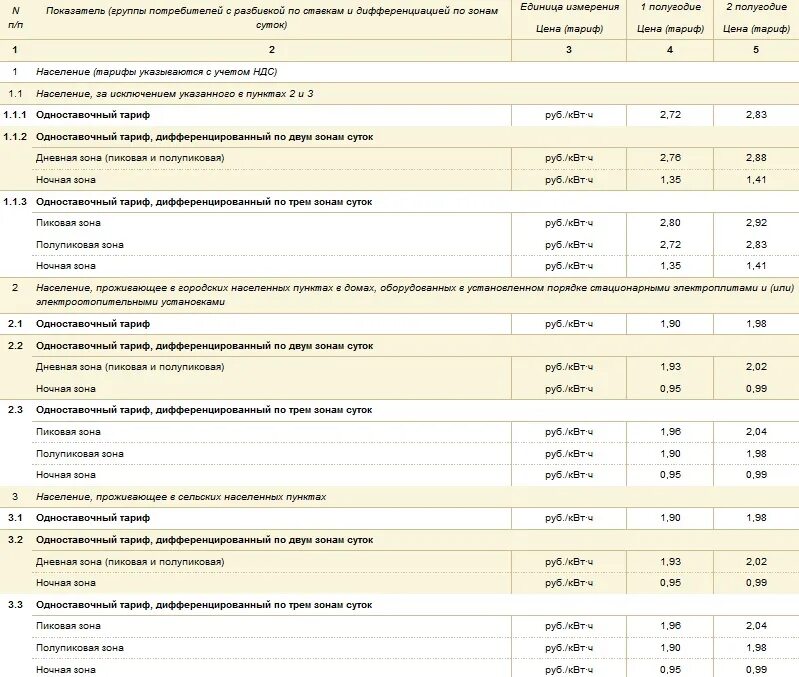This screenshot has height=677, width=799.
Task: Select the row number 1.1.3
Action: click(x=15, y=202)
